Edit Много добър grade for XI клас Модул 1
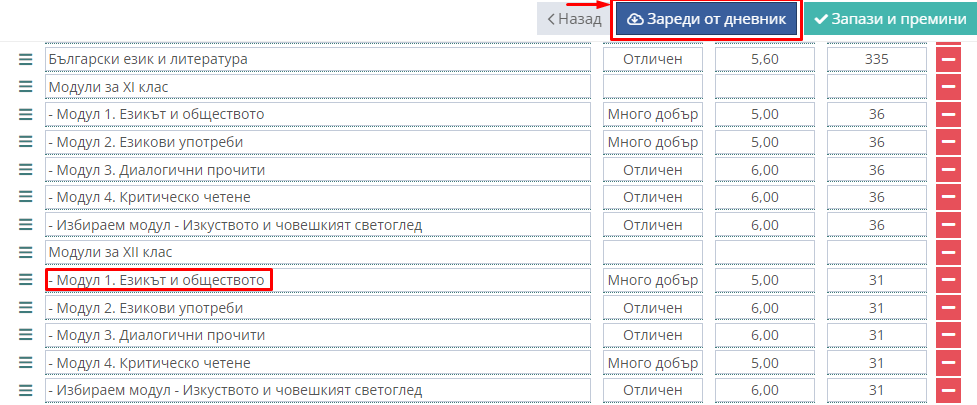The height and width of the screenshot is (405, 977). coord(652,114)
